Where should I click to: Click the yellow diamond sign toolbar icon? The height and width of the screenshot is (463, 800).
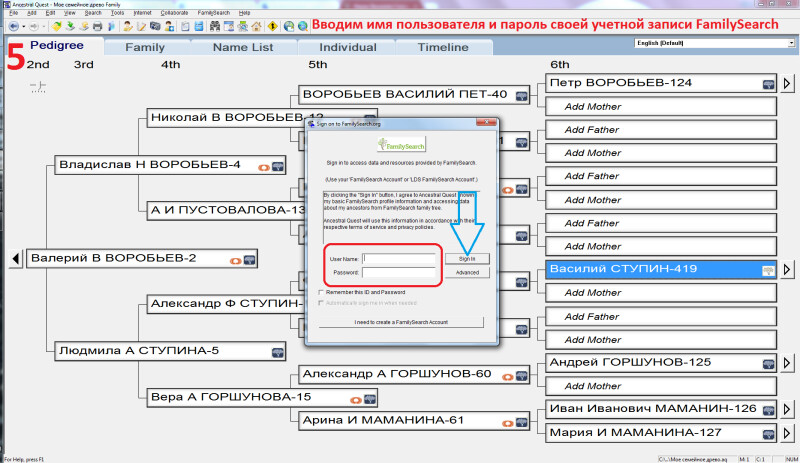(272, 26)
